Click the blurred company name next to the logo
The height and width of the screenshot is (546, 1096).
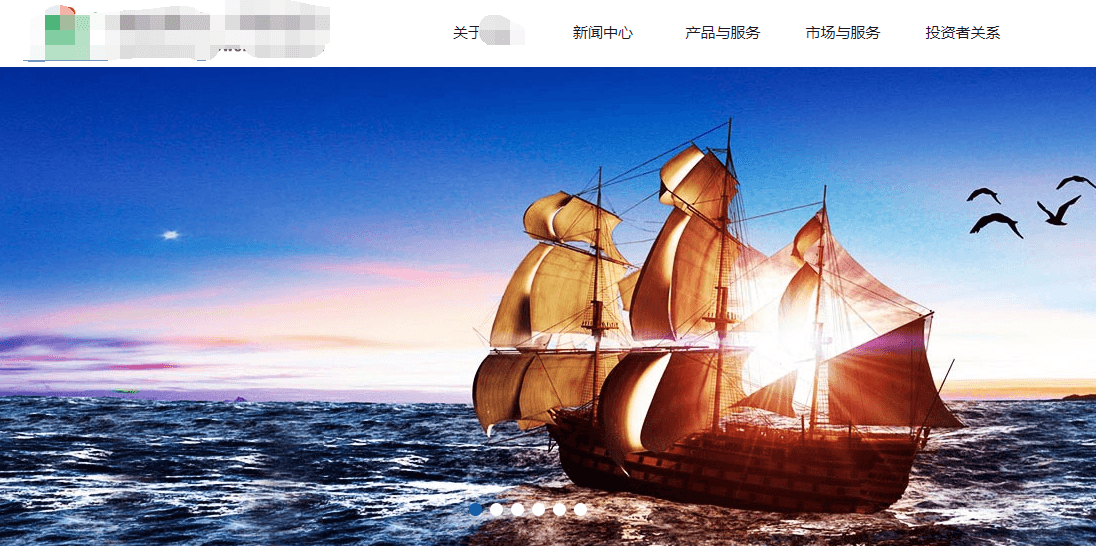click(x=217, y=31)
